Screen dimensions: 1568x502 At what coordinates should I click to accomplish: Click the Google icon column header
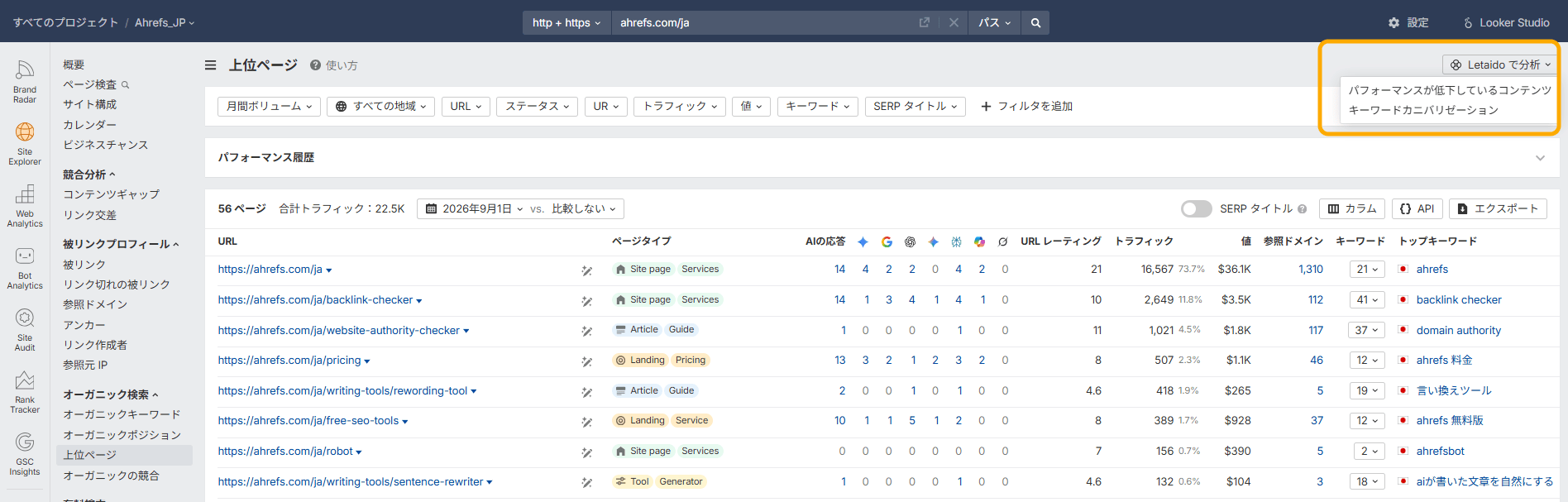click(887, 241)
